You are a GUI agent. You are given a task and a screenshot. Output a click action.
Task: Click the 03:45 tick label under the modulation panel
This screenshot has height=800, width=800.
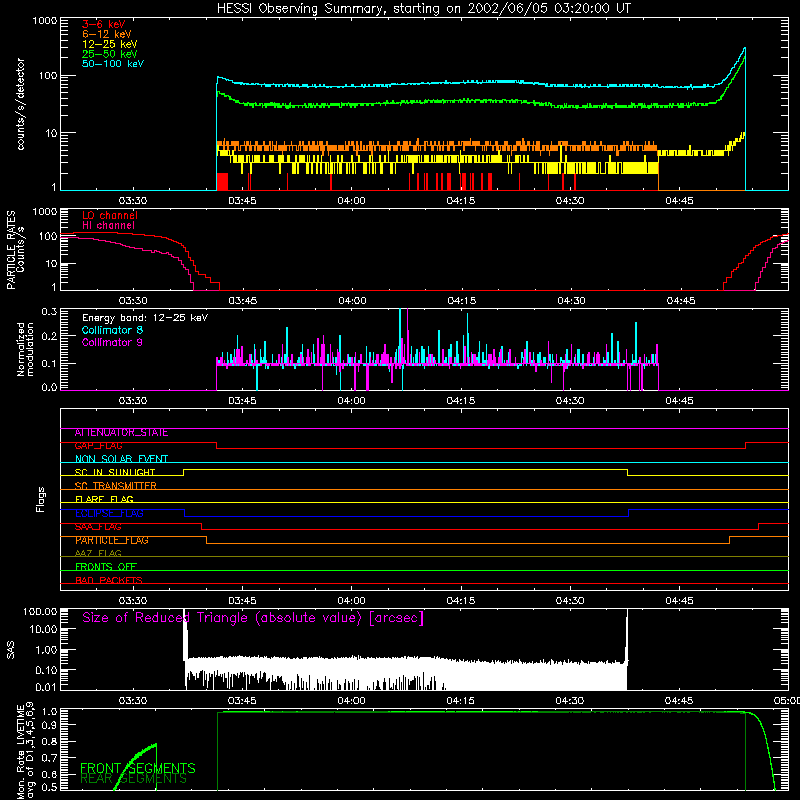(242, 401)
